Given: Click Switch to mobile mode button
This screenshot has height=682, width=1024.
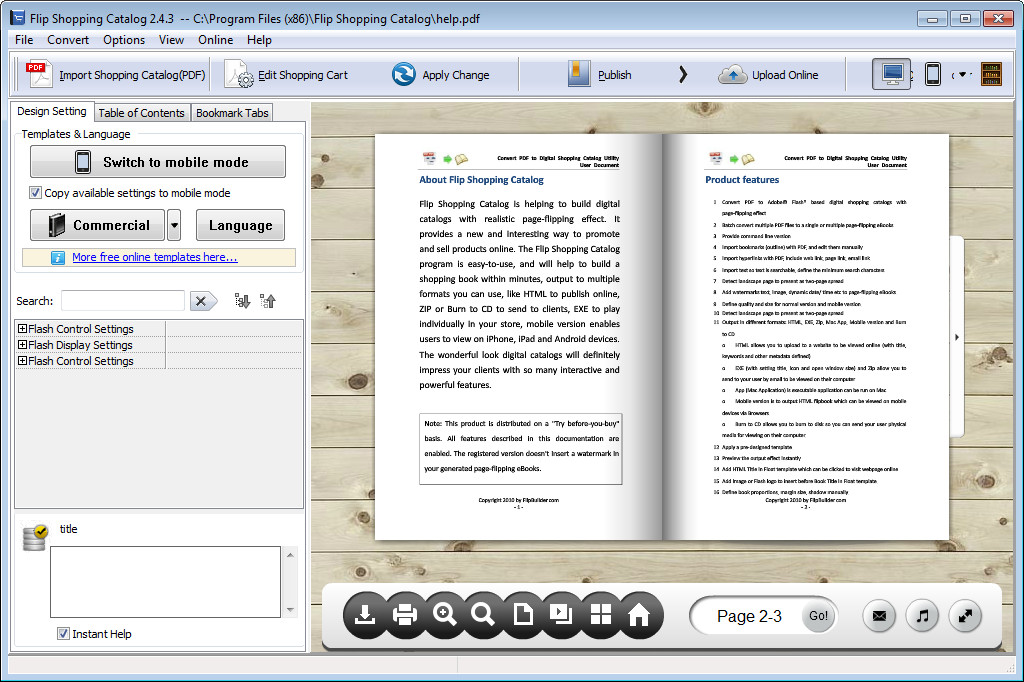Looking at the screenshot, I should [x=158, y=162].
